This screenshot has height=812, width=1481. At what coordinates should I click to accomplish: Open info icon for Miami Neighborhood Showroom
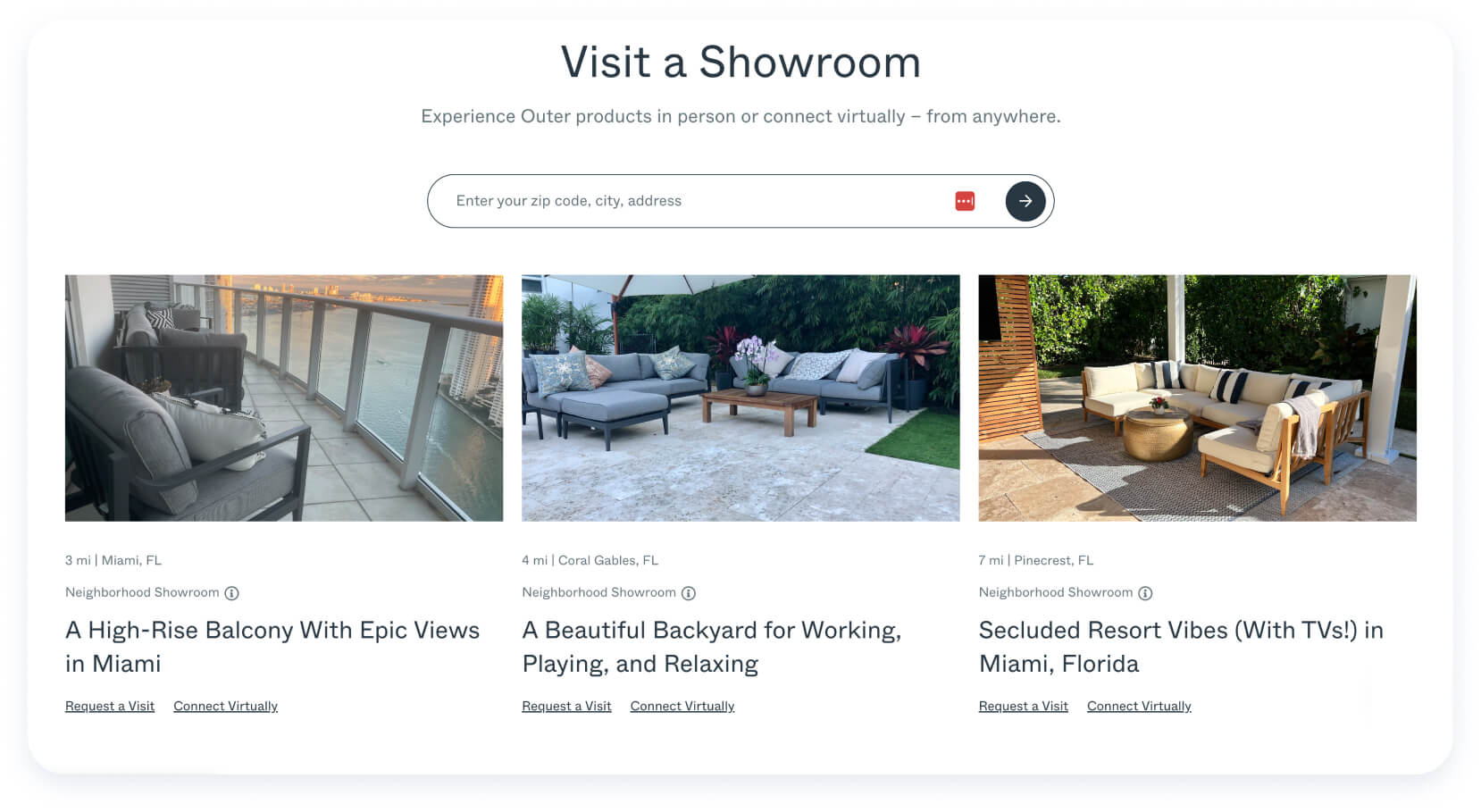(231, 593)
